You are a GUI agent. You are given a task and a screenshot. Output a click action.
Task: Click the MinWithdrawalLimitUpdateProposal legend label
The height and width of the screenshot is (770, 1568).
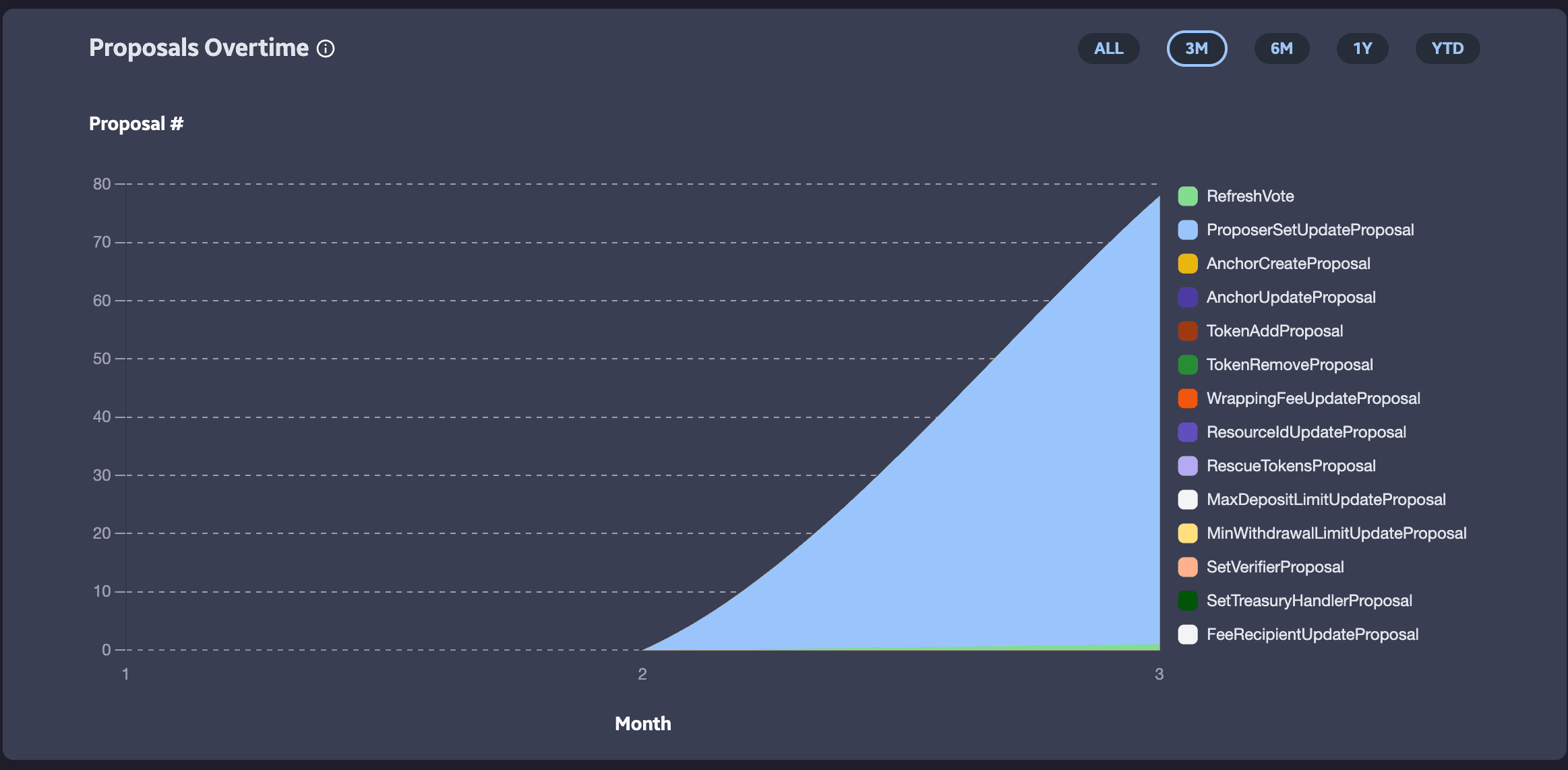(x=1336, y=533)
